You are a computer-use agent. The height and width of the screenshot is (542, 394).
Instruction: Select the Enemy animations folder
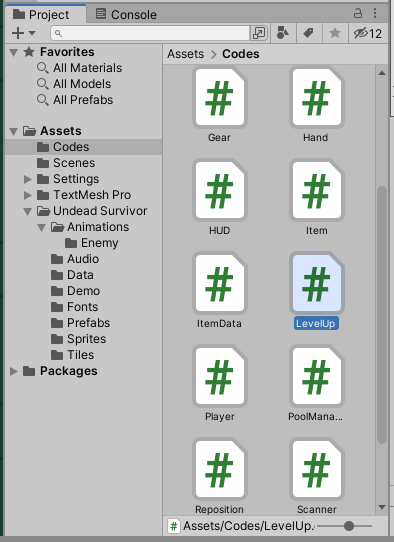pyautogui.click(x=84, y=243)
